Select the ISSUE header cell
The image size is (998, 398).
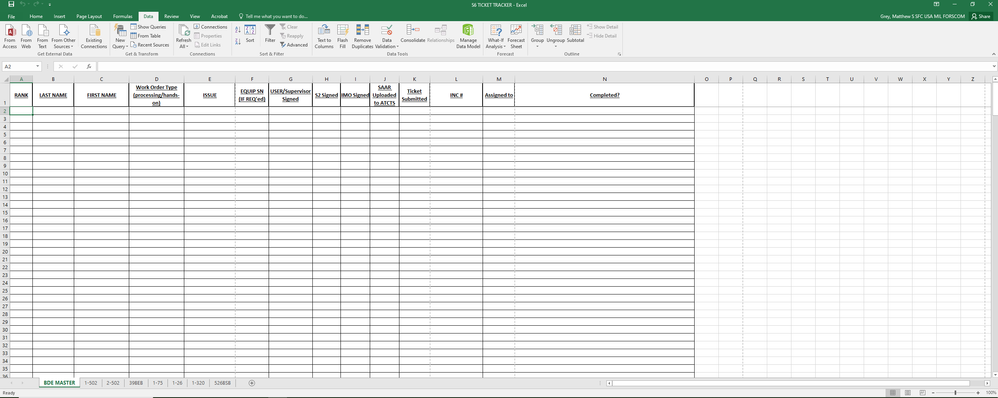click(209, 95)
